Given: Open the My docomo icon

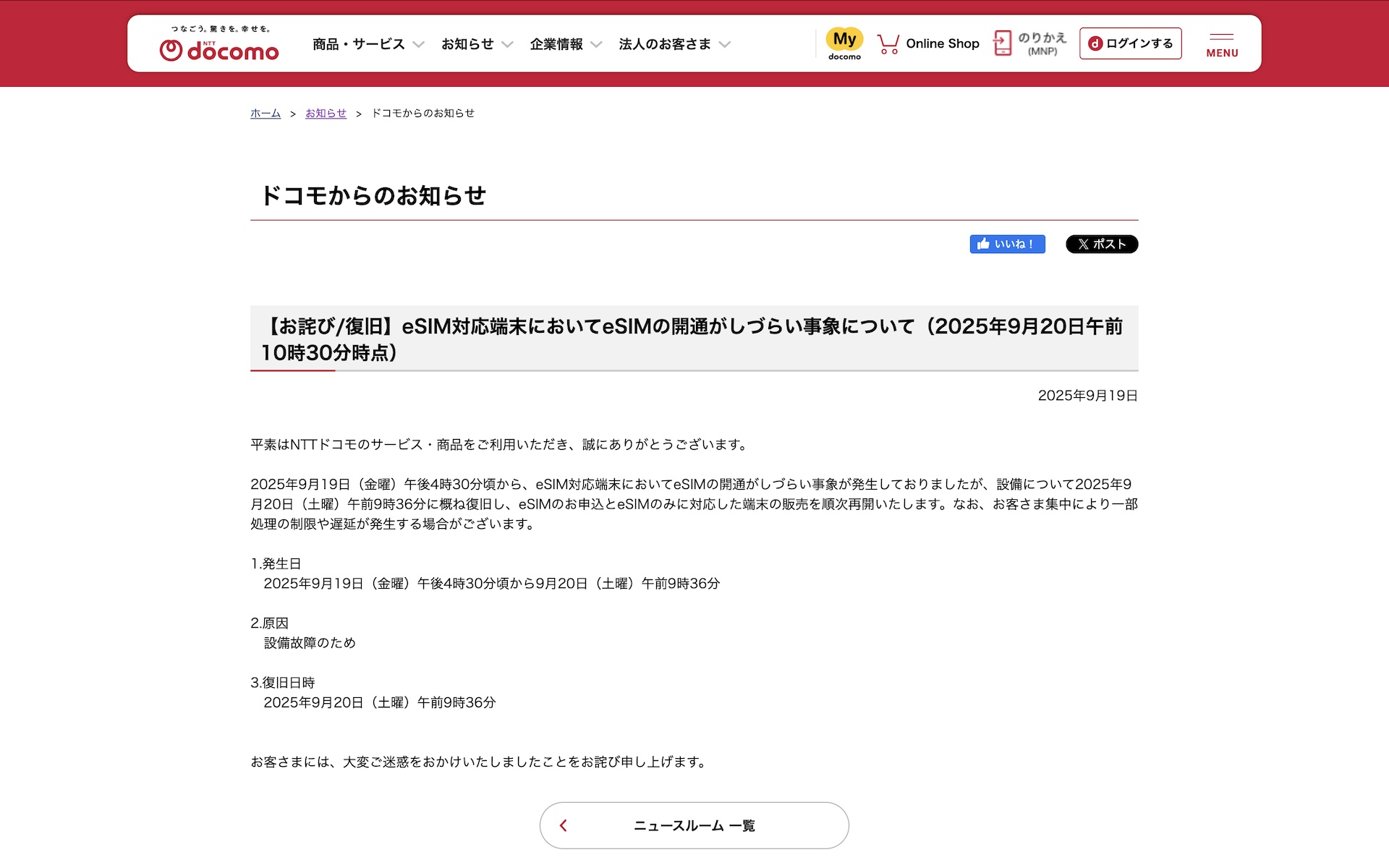Looking at the screenshot, I should [844, 43].
